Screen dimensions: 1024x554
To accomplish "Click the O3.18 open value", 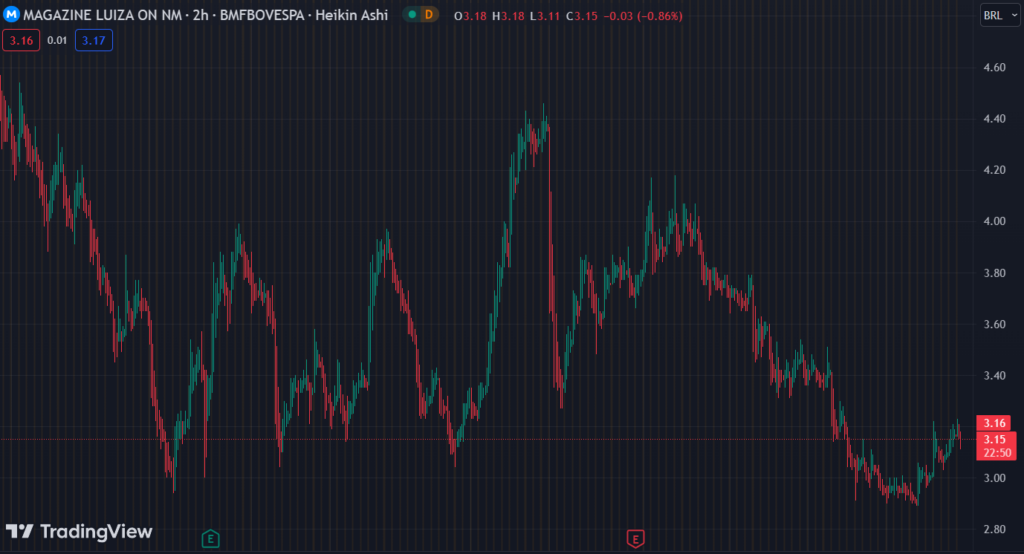I will pyautogui.click(x=470, y=16).
